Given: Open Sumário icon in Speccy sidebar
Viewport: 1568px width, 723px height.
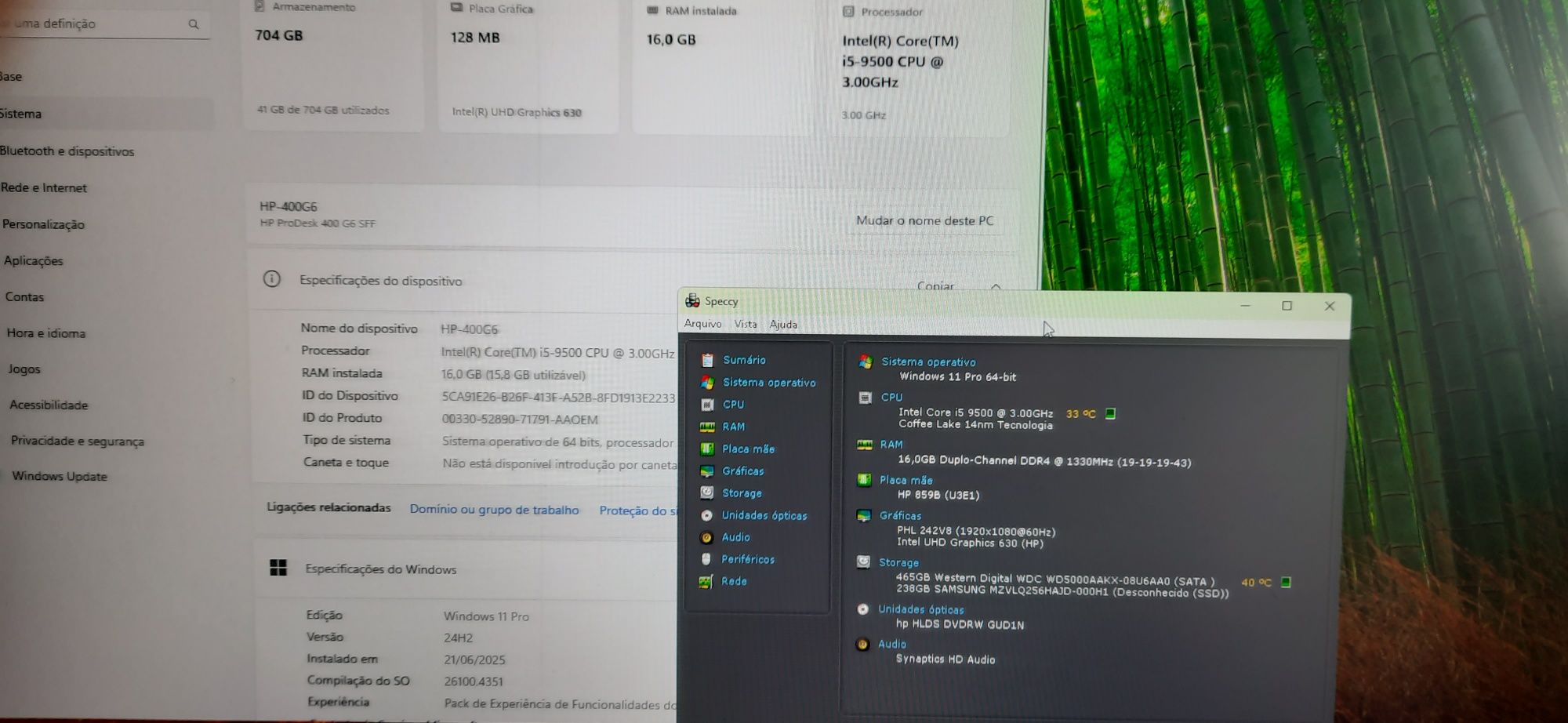Looking at the screenshot, I should coord(707,360).
